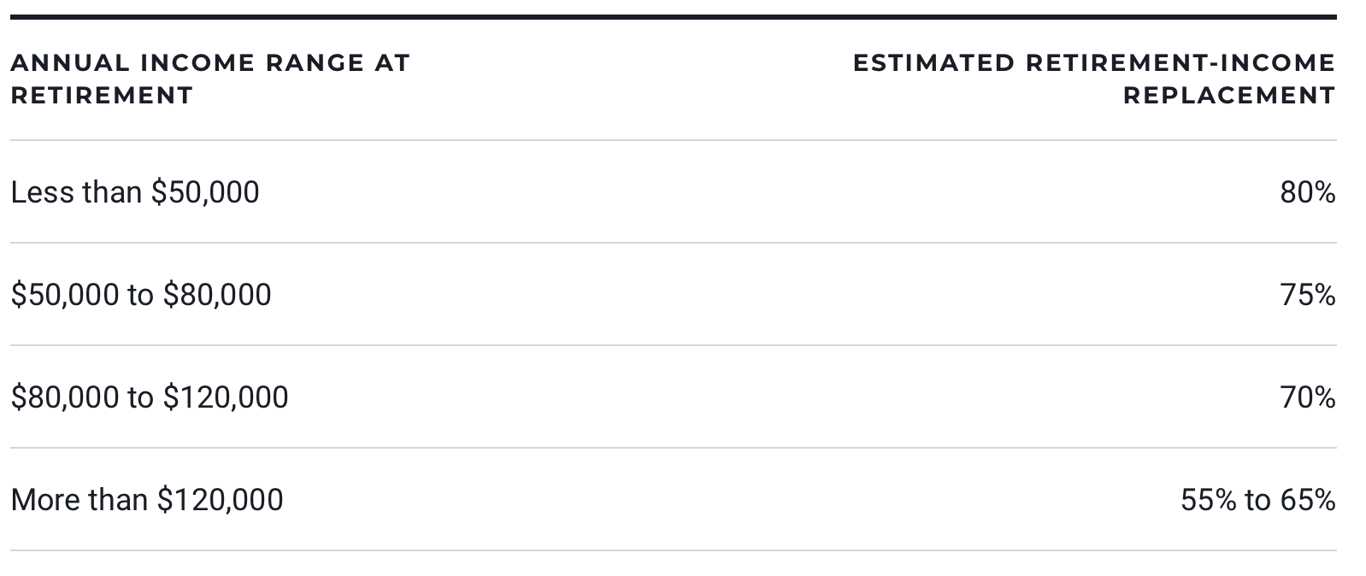1366x576 pixels.
Task: Click the word 'REPLACEMENT' in right header
Action: click(1229, 96)
